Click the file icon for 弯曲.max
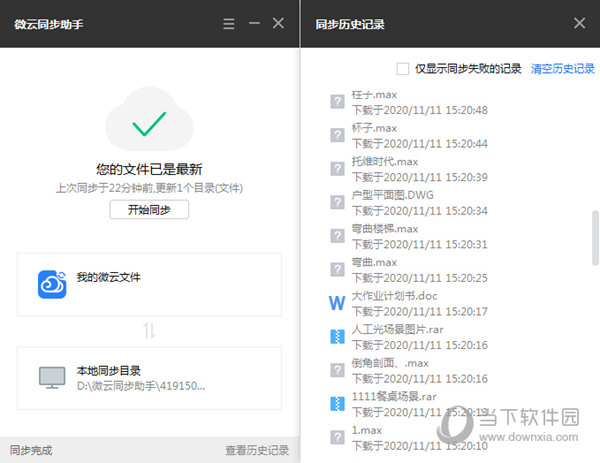 (x=337, y=270)
